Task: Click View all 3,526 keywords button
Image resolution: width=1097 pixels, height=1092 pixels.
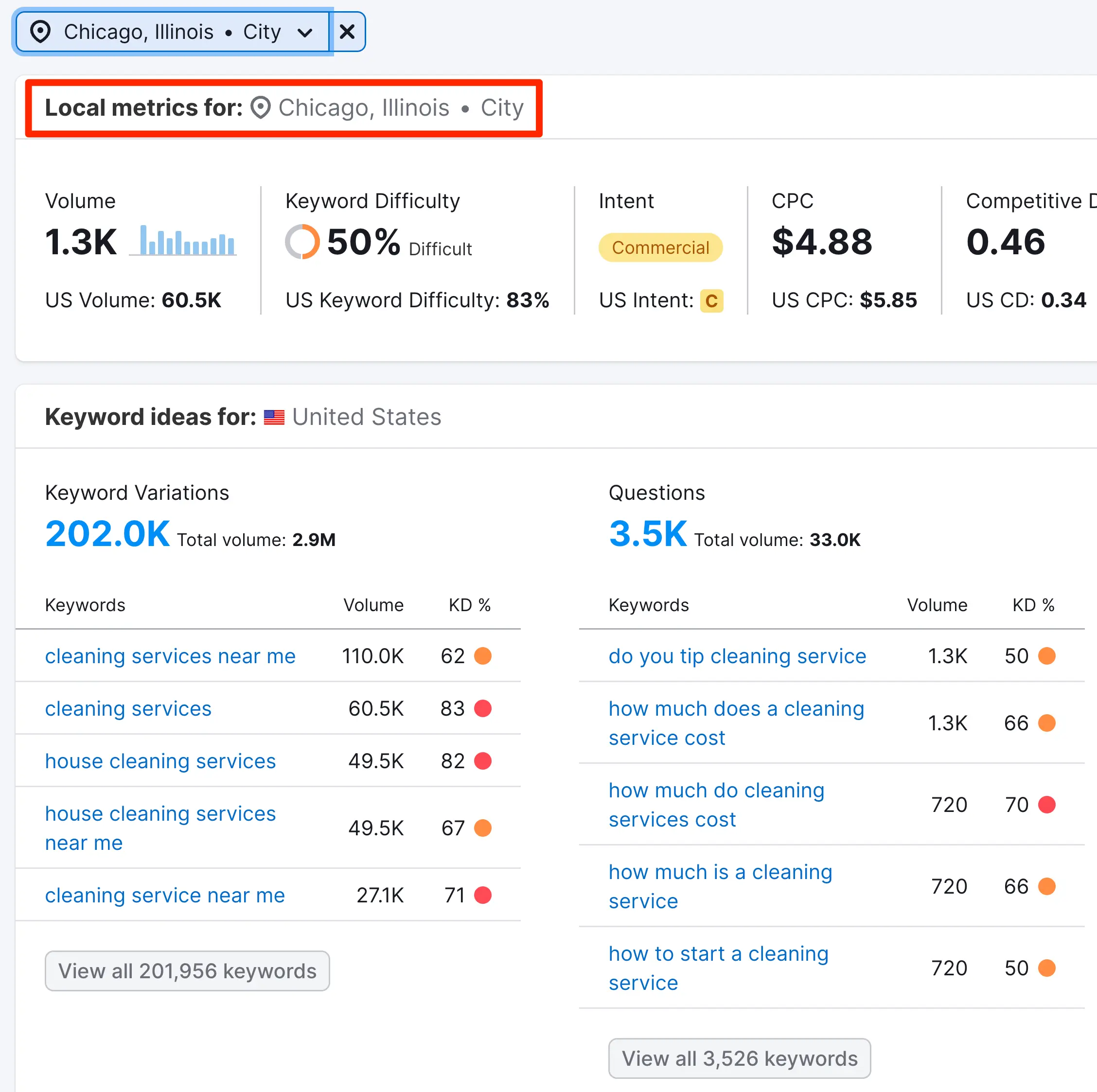Action: click(x=739, y=1058)
